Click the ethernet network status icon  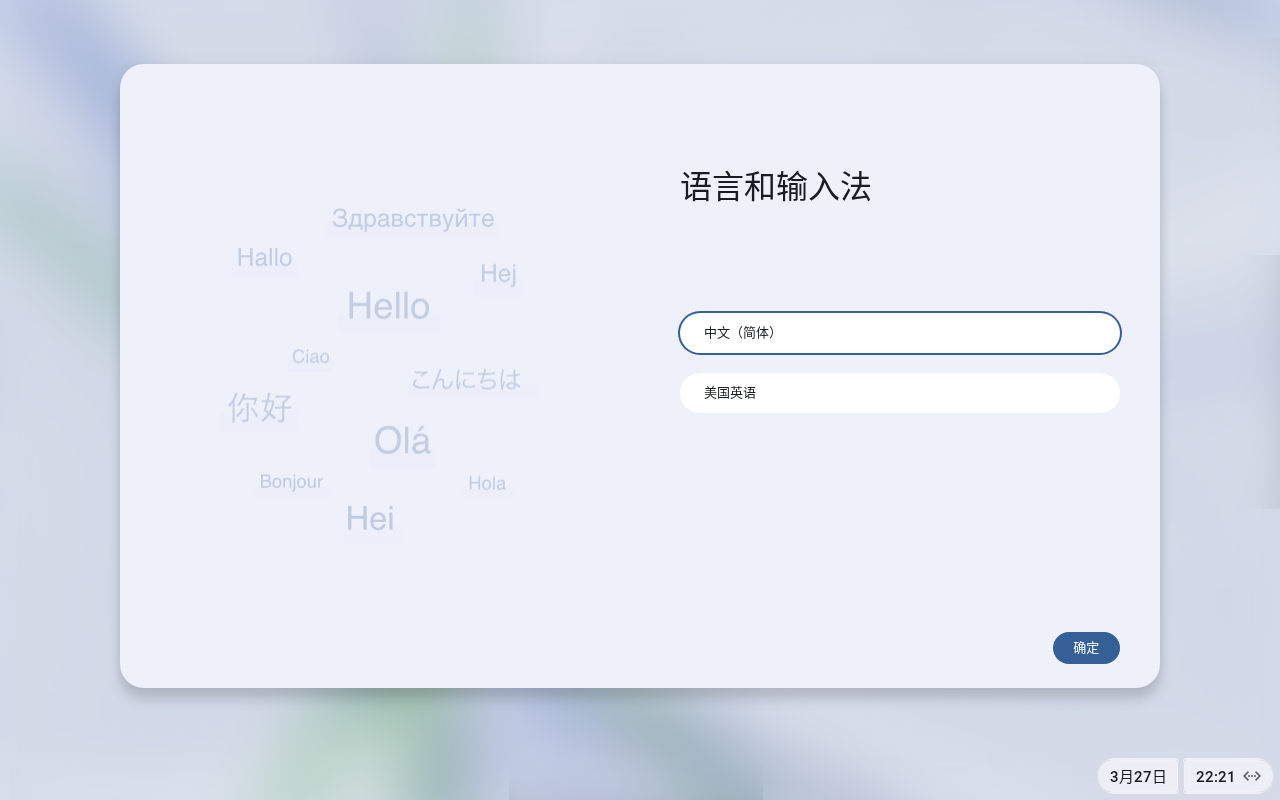(1252, 776)
